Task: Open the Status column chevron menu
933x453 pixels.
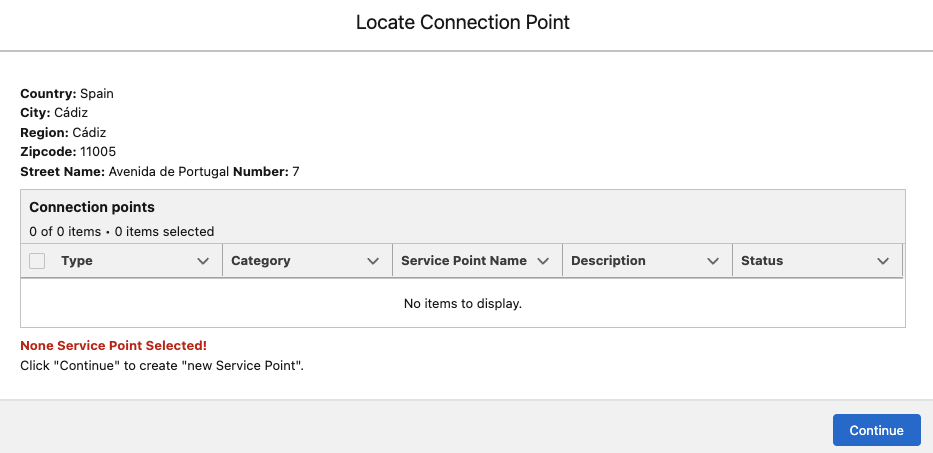Action: click(883, 261)
